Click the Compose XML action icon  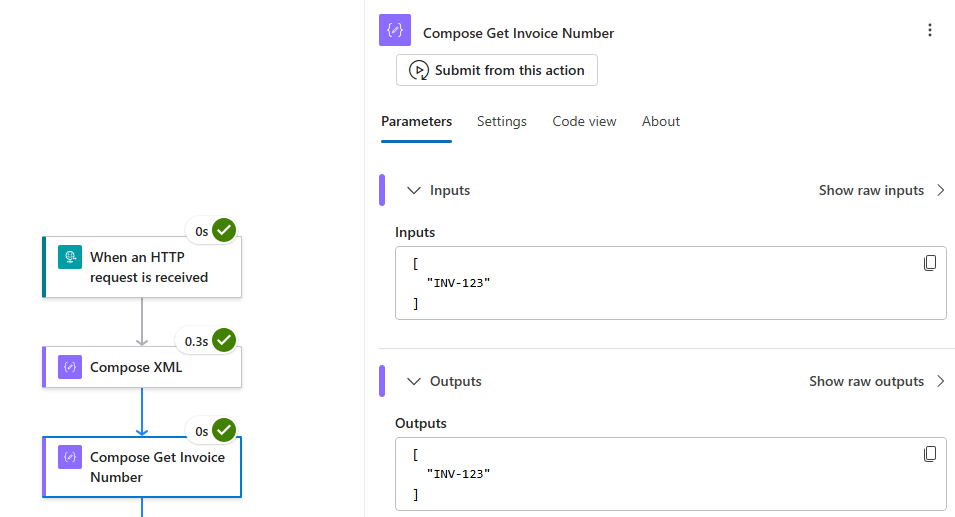point(69,367)
